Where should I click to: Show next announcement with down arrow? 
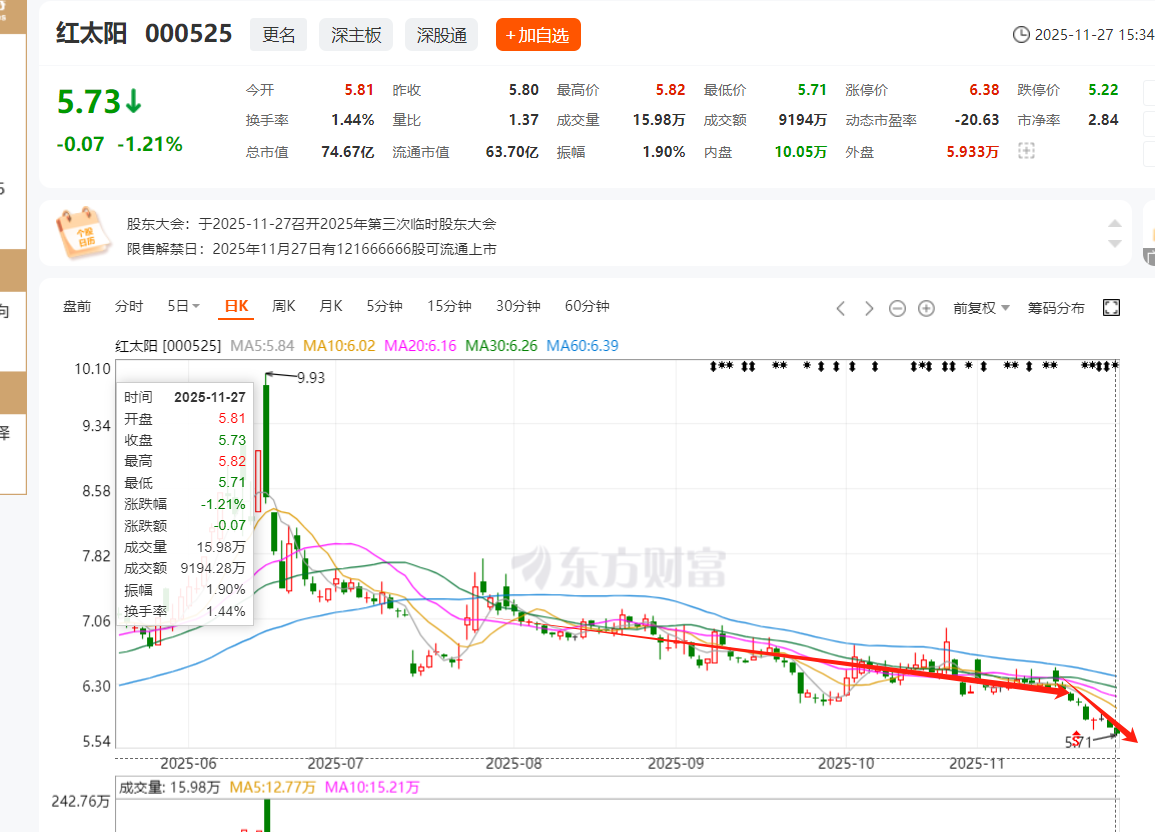(1114, 244)
